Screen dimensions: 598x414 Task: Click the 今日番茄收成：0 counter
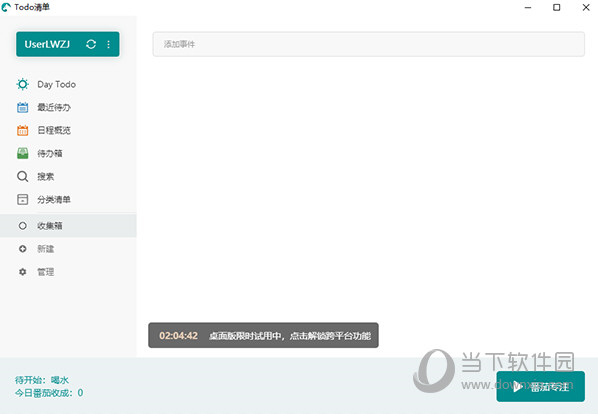coord(49,393)
